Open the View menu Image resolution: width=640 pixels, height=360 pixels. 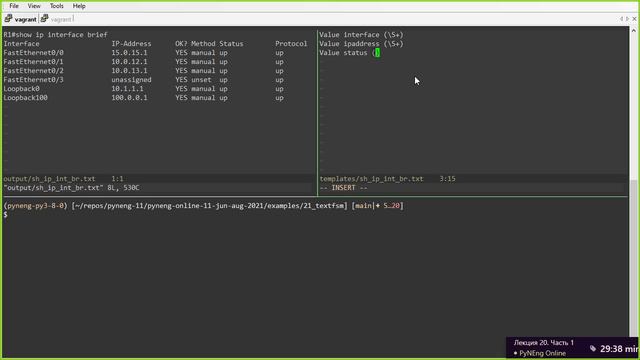pos(34,6)
